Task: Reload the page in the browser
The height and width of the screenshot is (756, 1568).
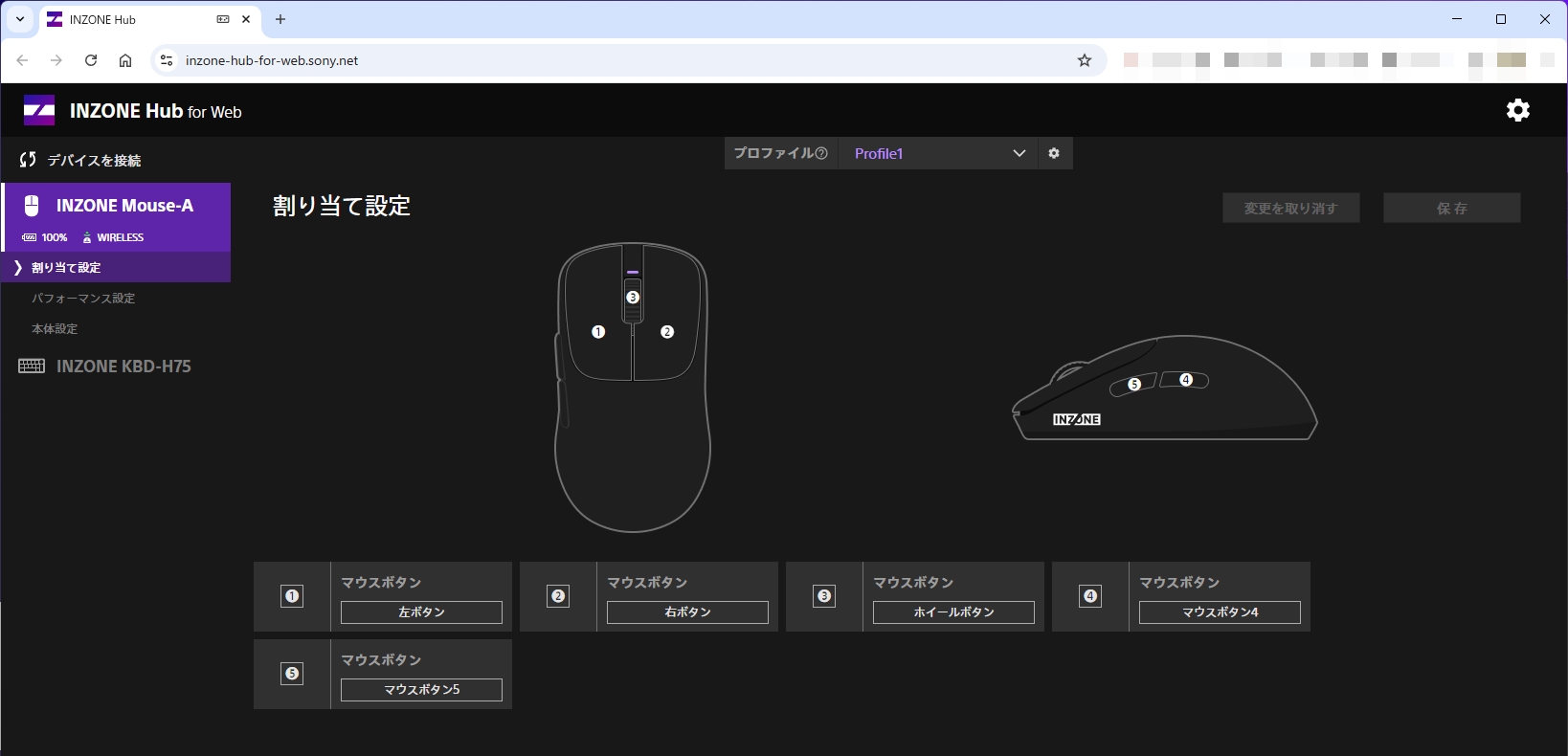Action: (91, 60)
